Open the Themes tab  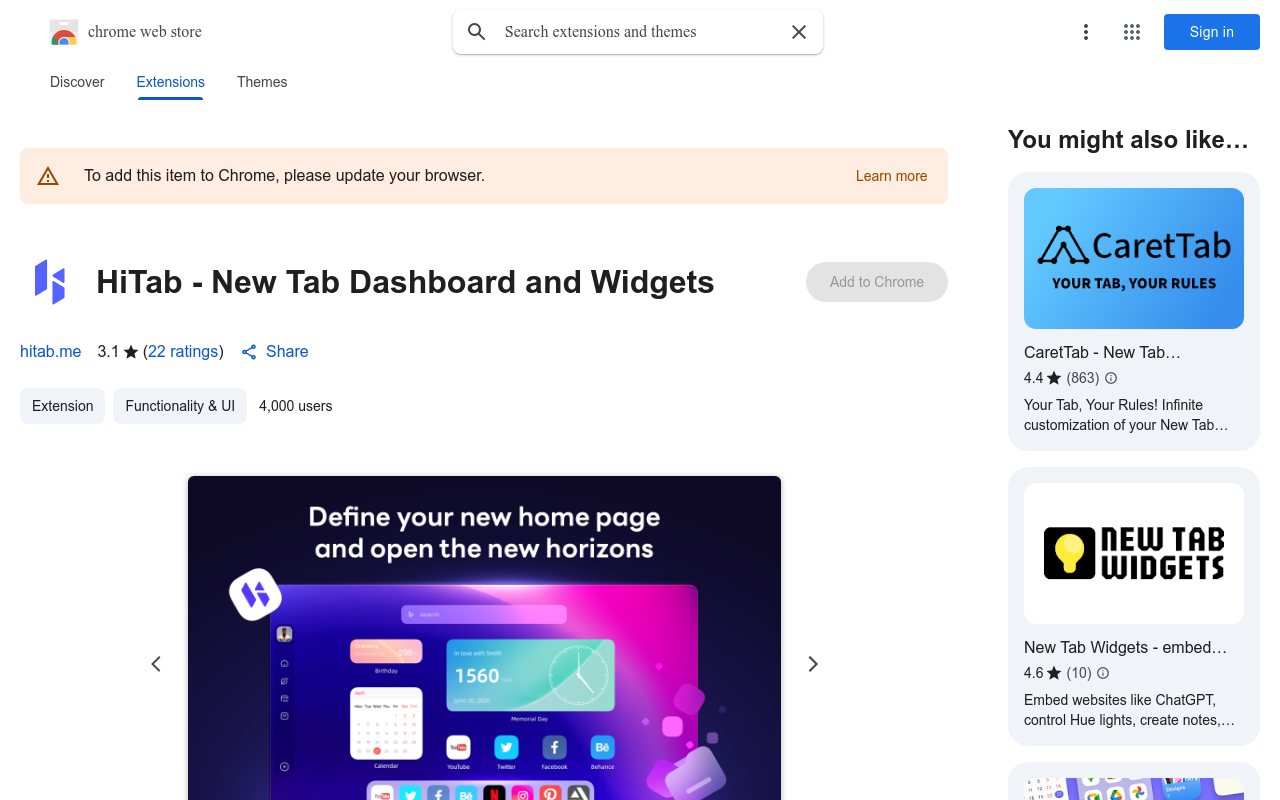pos(262,82)
